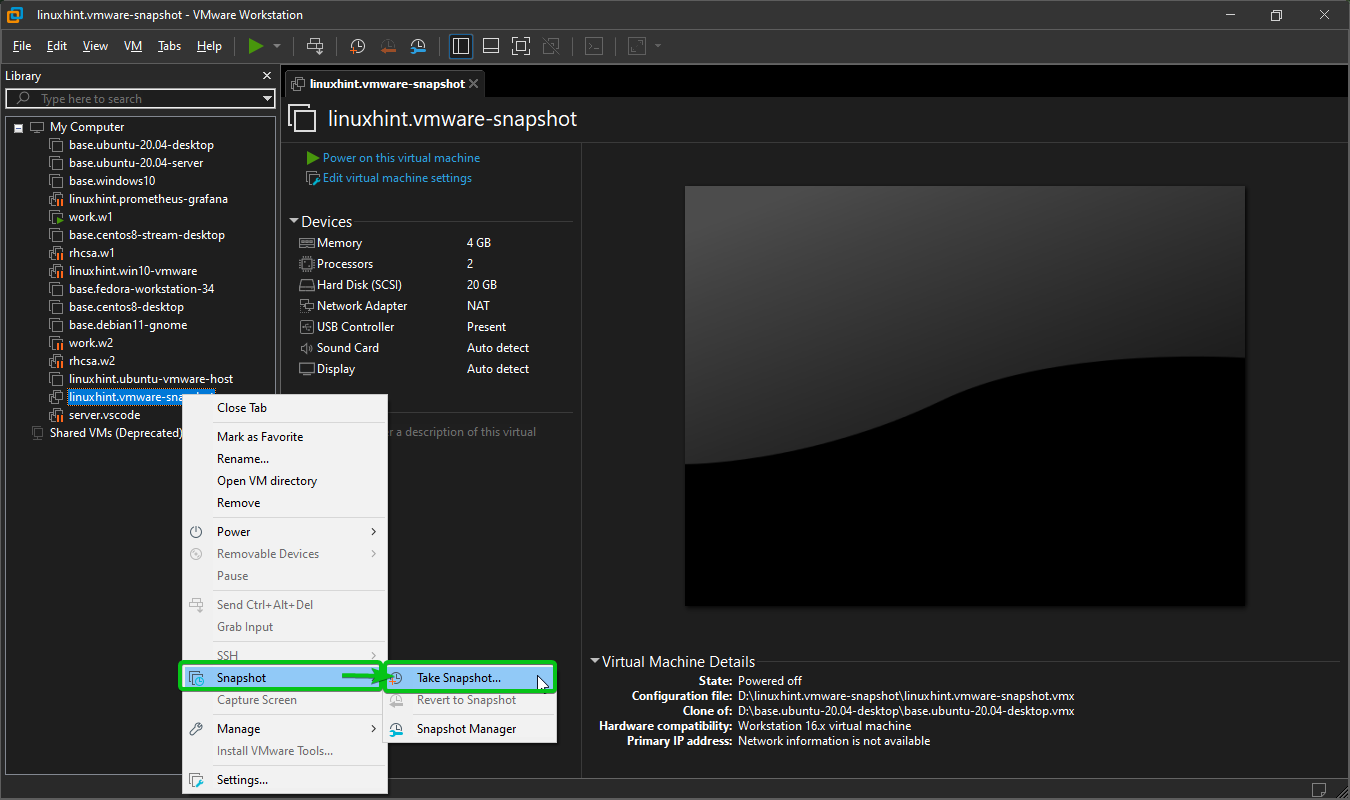Choose Take Snapshot... in submenu
Viewport: 1350px width, 800px height.
pyautogui.click(x=470, y=678)
